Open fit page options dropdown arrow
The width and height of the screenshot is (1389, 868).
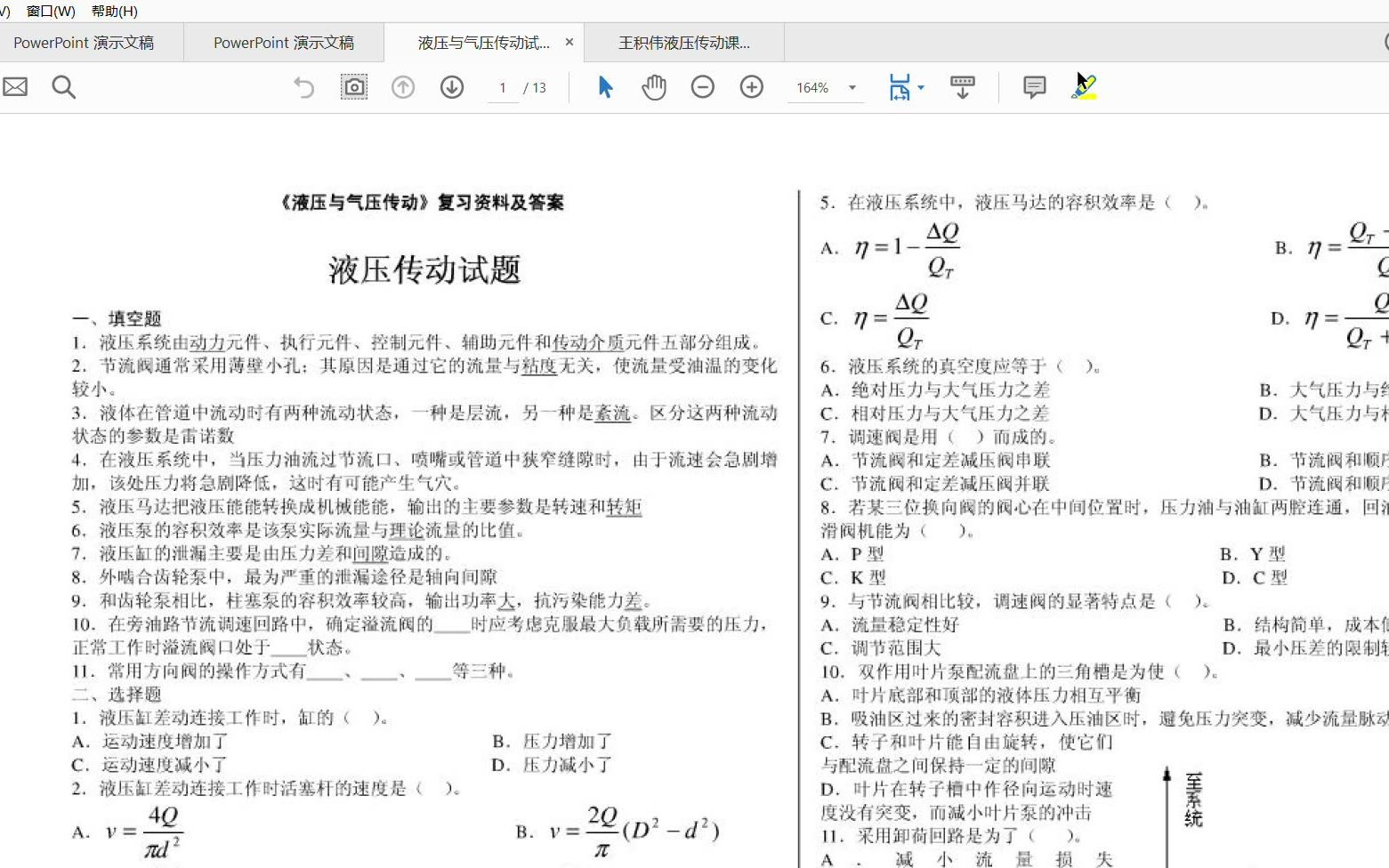921,88
